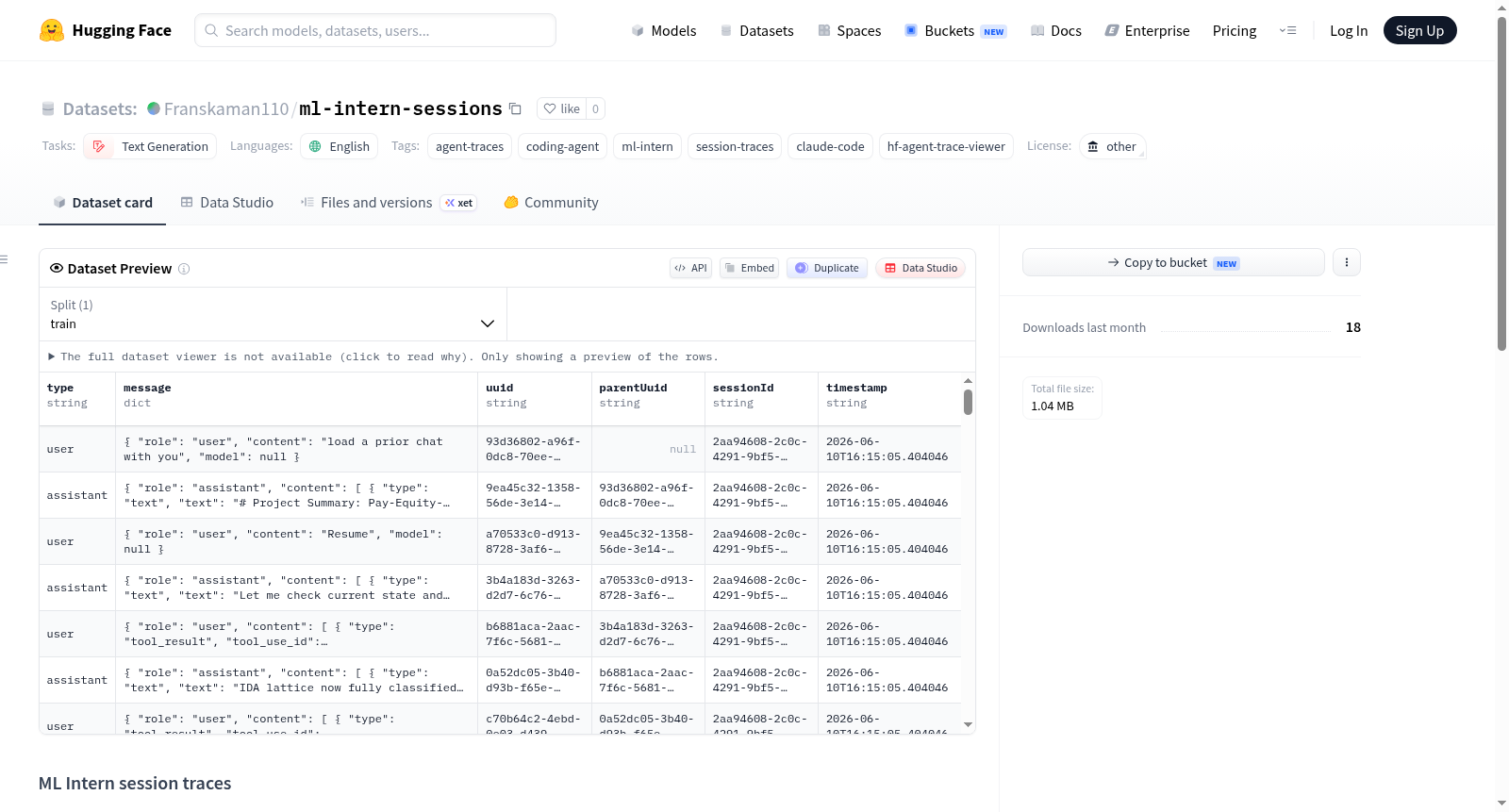Copy the dataset name with the copy icon
The width and height of the screenshot is (1509, 812).
pyautogui.click(x=515, y=108)
